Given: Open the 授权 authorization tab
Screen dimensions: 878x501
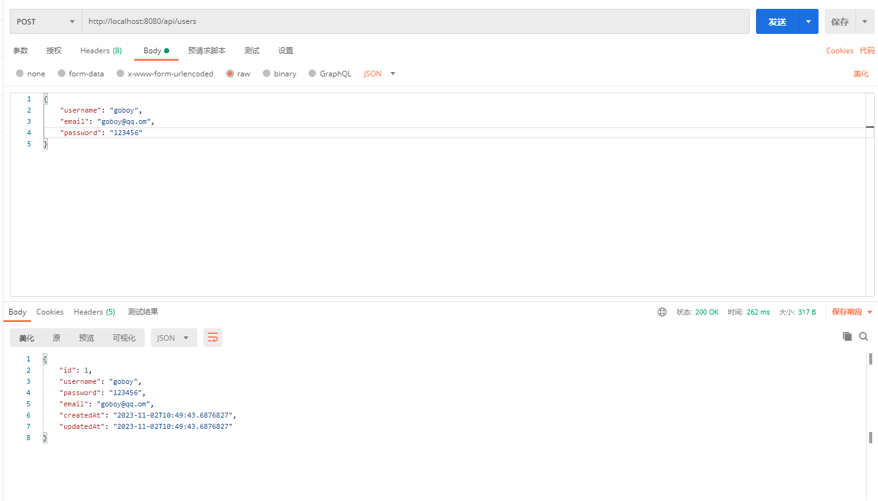Looking at the screenshot, I should click(x=54, y=50).
